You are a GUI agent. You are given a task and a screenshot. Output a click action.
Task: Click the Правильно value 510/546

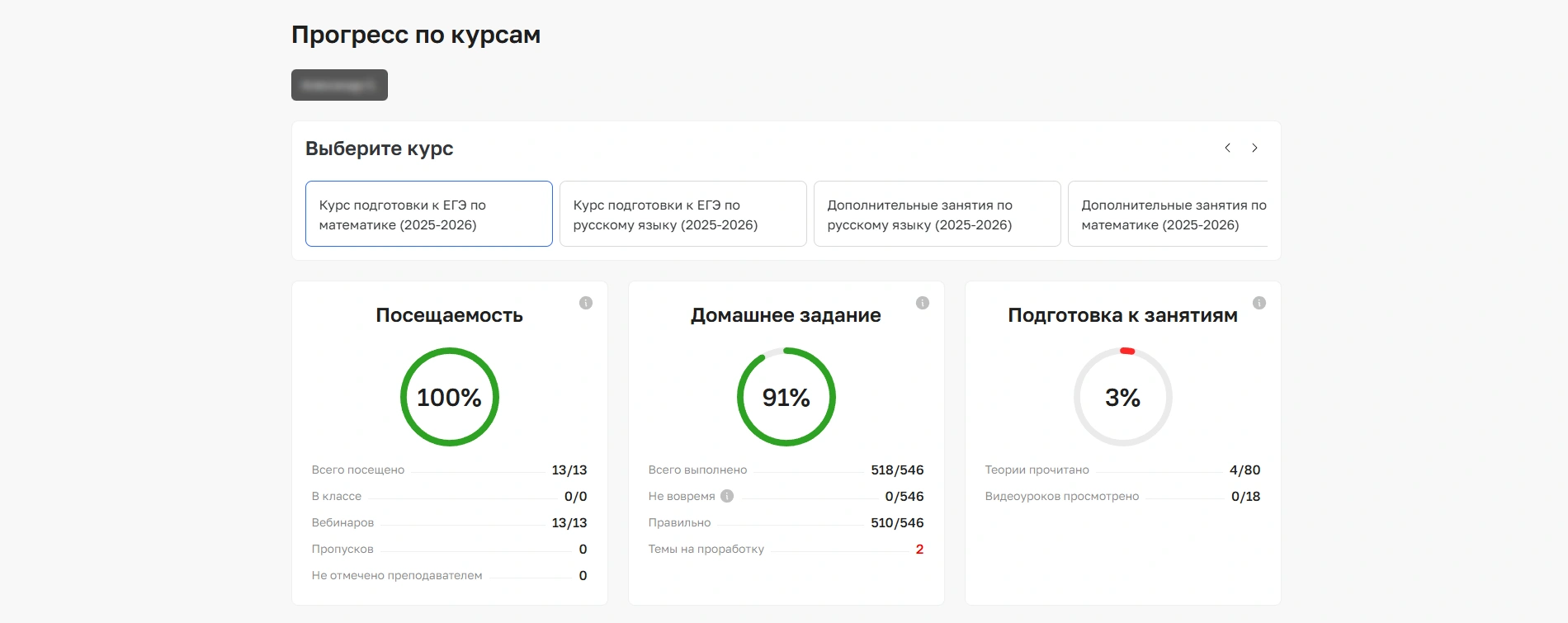coord(897,523)
